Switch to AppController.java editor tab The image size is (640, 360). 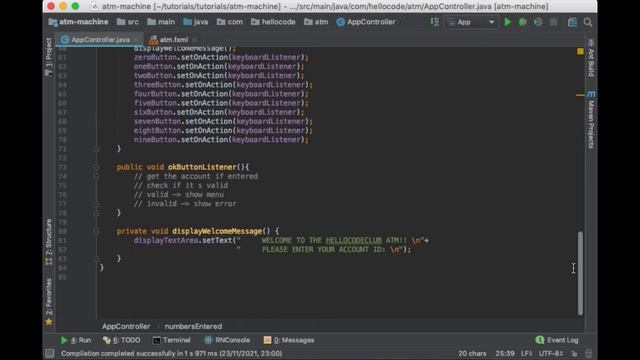coord(100,40)
